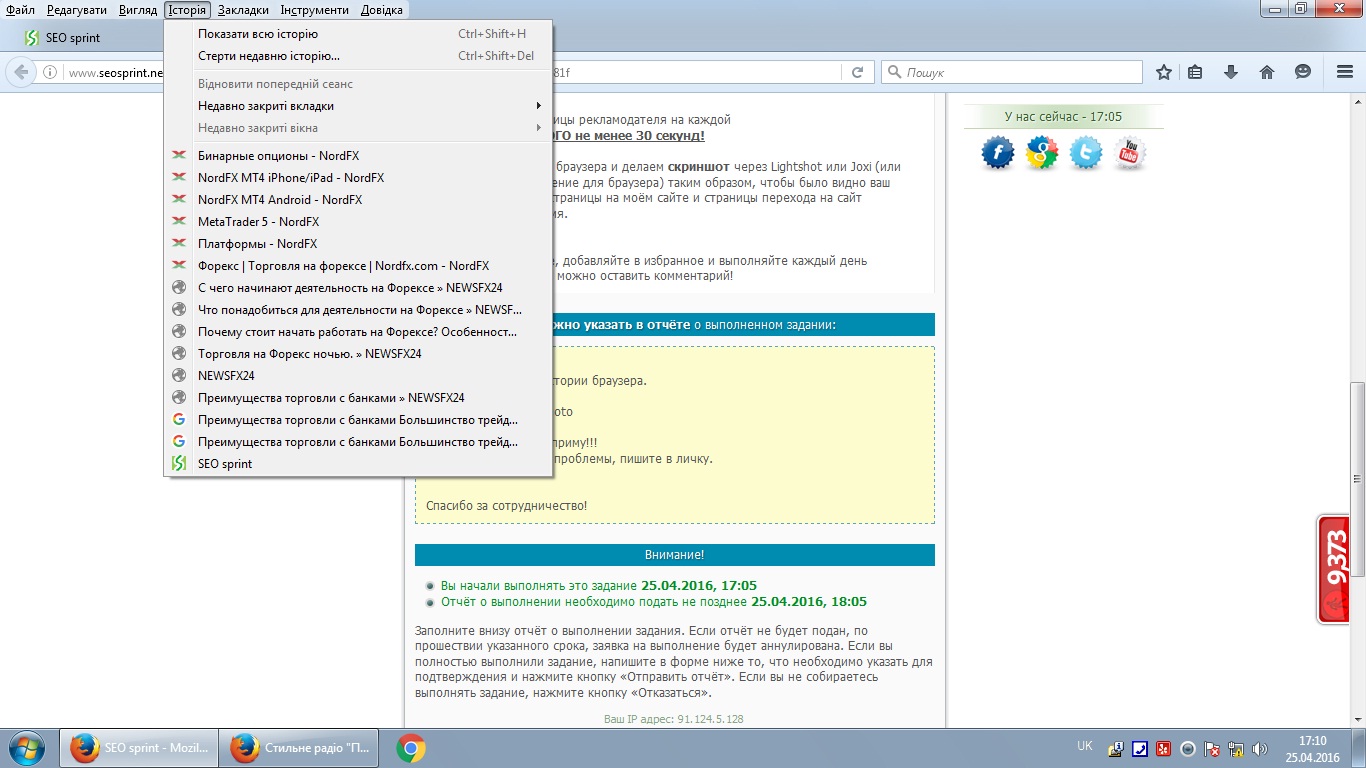The image size is (1366, 768).
Task: Launch Chrome from the taskbar
Action: coord(411,748)
